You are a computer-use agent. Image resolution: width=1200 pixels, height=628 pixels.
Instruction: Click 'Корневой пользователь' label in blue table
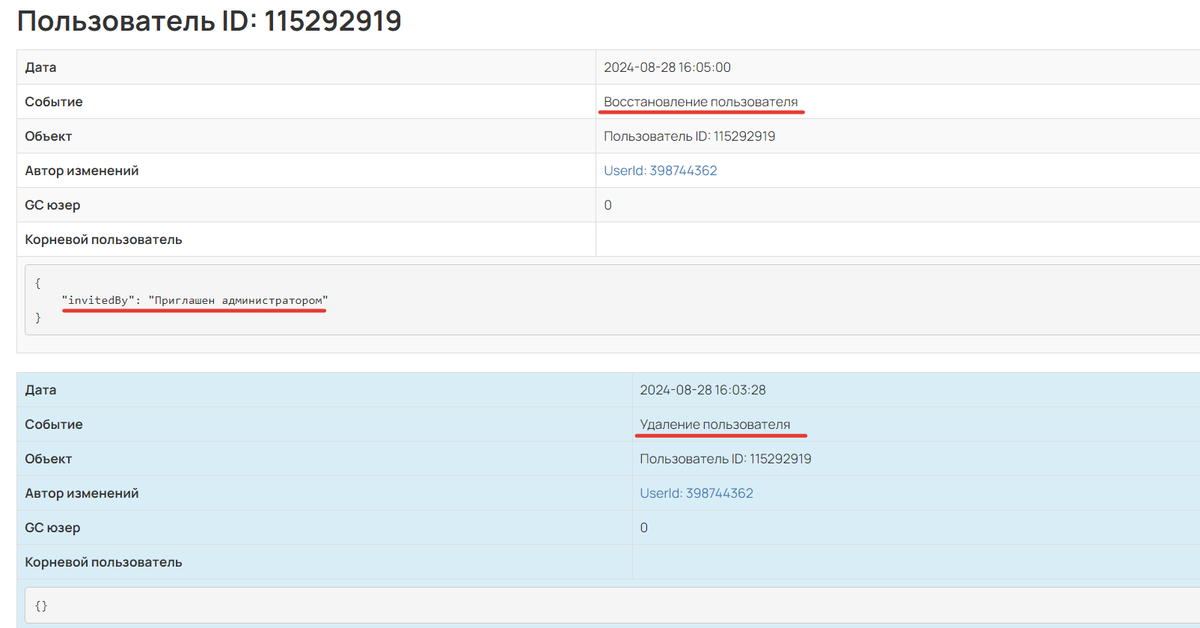click(x=103, y=562)
